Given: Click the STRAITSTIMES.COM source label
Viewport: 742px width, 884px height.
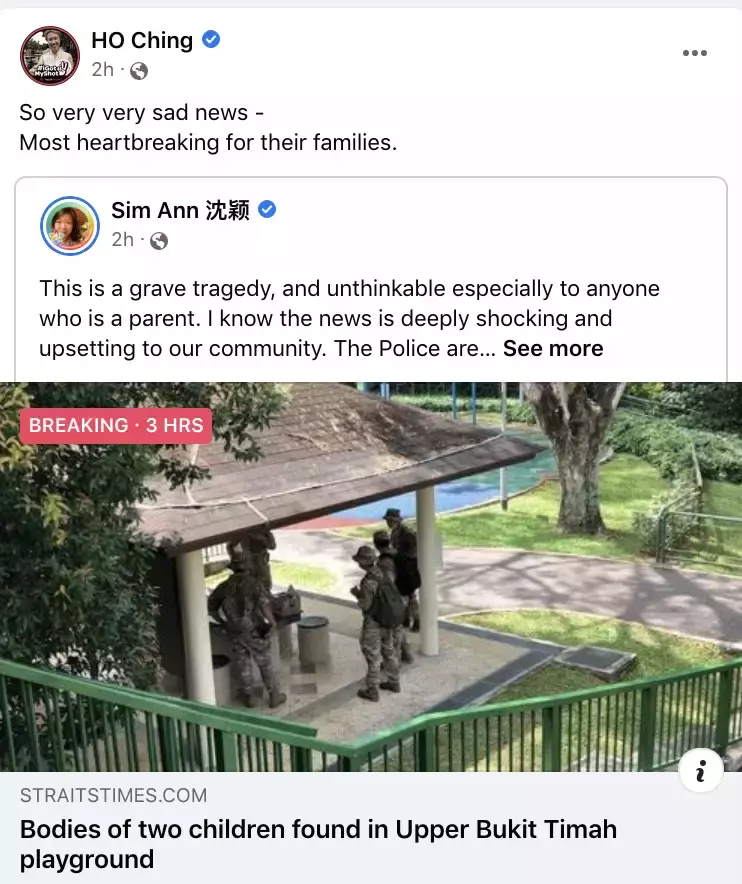Looking at the screenshot, I should click(113, 795).
